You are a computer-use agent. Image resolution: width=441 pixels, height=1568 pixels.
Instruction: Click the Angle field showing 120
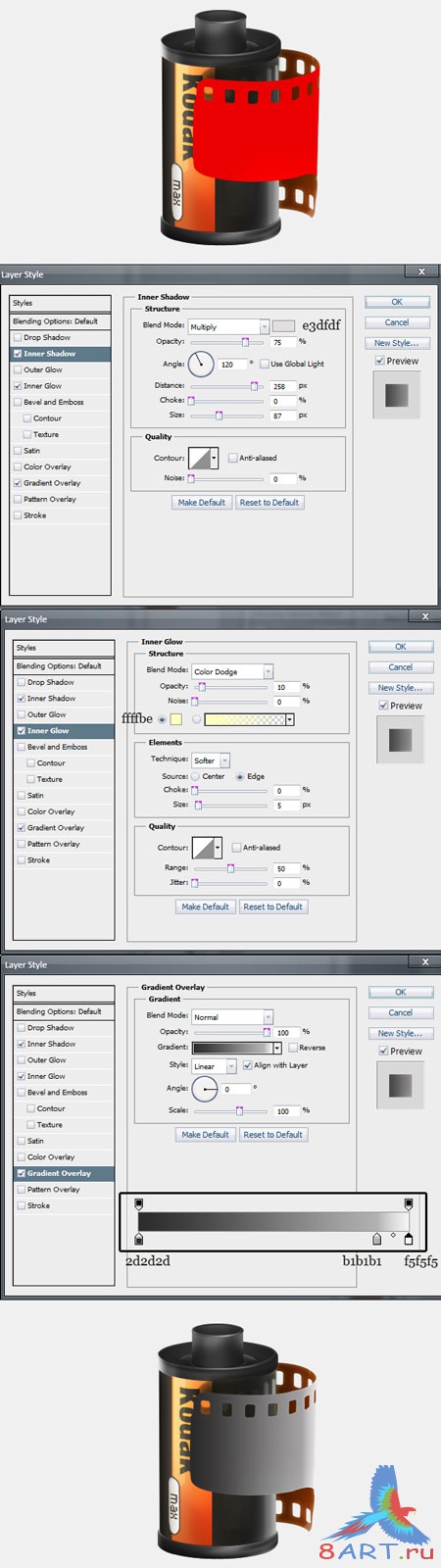click(x=232, y=364)
